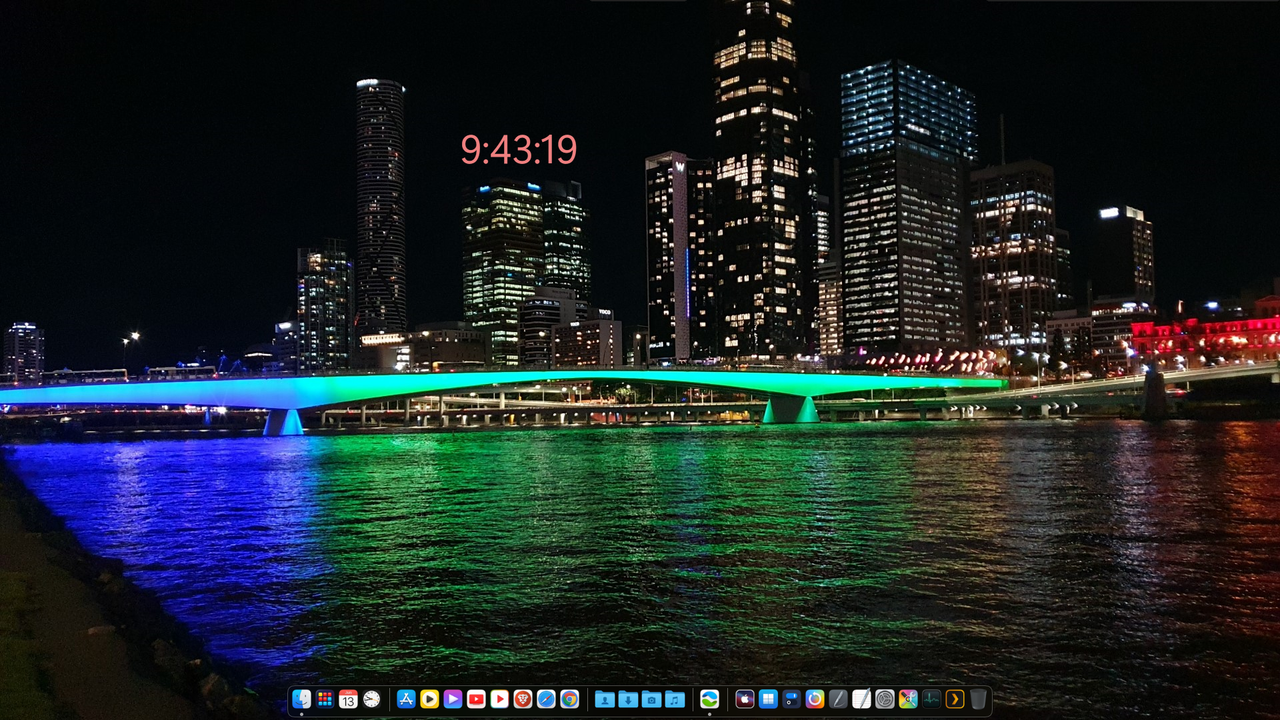The width and height of the screenshot is (1280, 720).
Task: Open the Trash
Action: 976,702
